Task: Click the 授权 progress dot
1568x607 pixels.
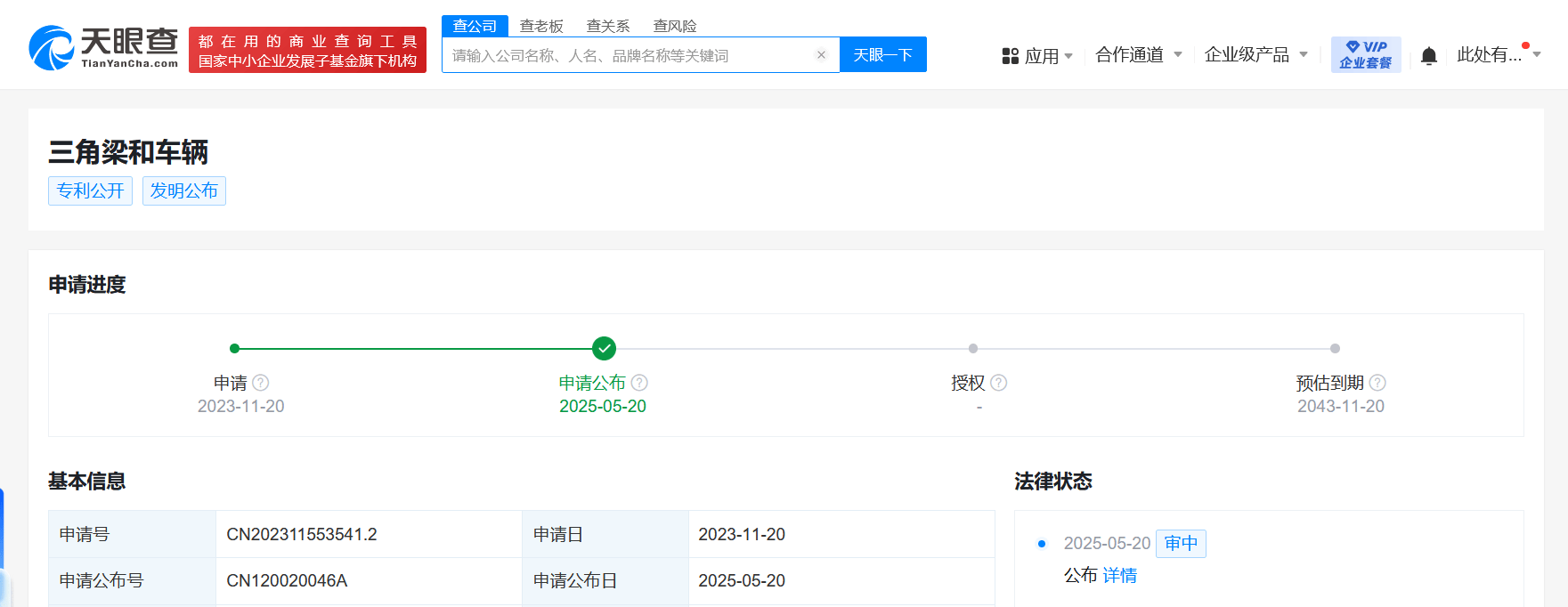Action: 973,349
